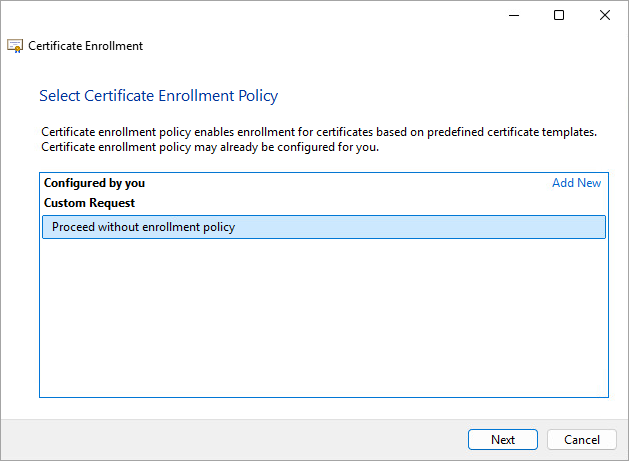This screenshot has height=461, width=629.
Task: Click the Select Certificate Enrollment Policy heading
Action: pos(158,96)
